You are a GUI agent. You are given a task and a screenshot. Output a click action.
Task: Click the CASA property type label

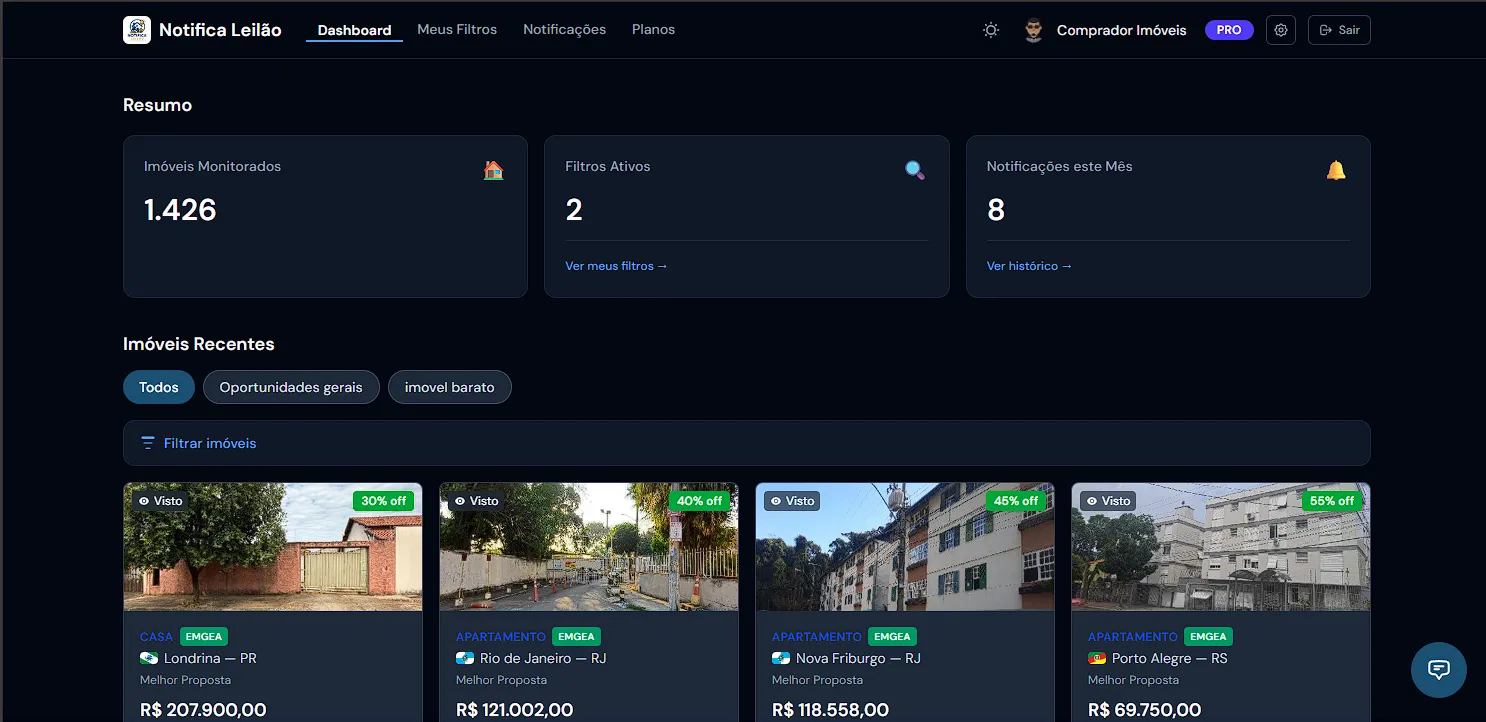[157, 637]
